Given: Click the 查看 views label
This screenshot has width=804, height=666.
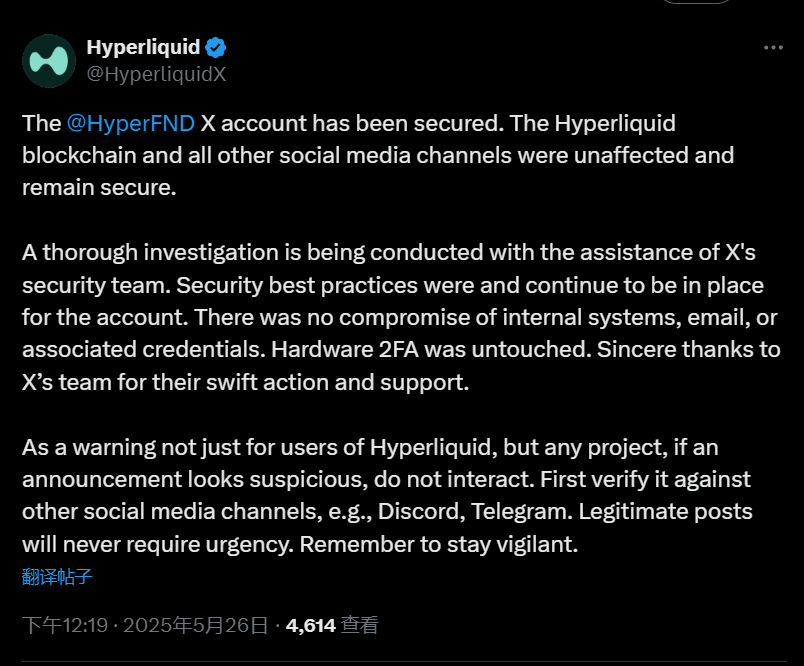Looking at the screenshot, I should pyautogui.click(x=359, y=625).
